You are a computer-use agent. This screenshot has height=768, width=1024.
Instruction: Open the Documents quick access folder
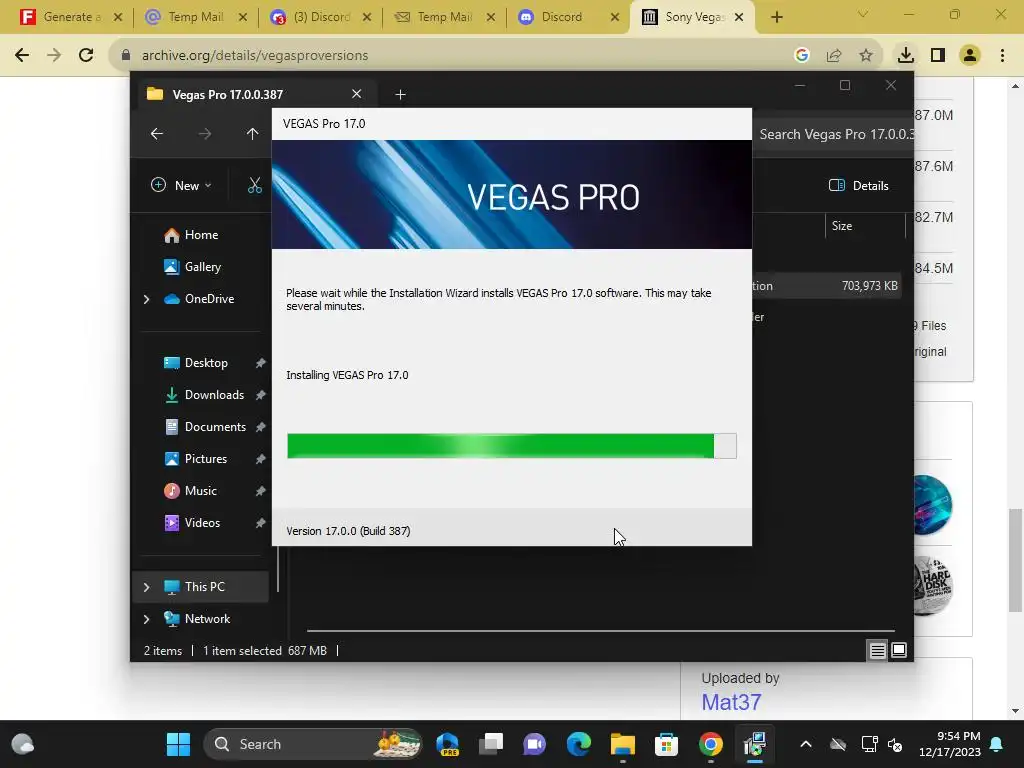click(205, 427)
